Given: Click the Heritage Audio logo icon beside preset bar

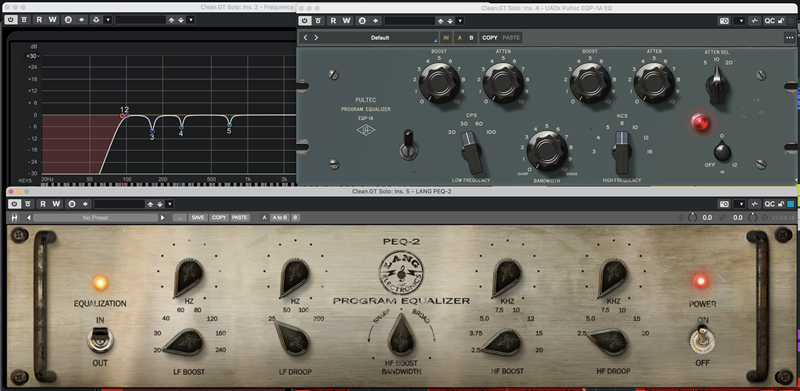Looking at the screenshot, I should click(x=15, y=217).
